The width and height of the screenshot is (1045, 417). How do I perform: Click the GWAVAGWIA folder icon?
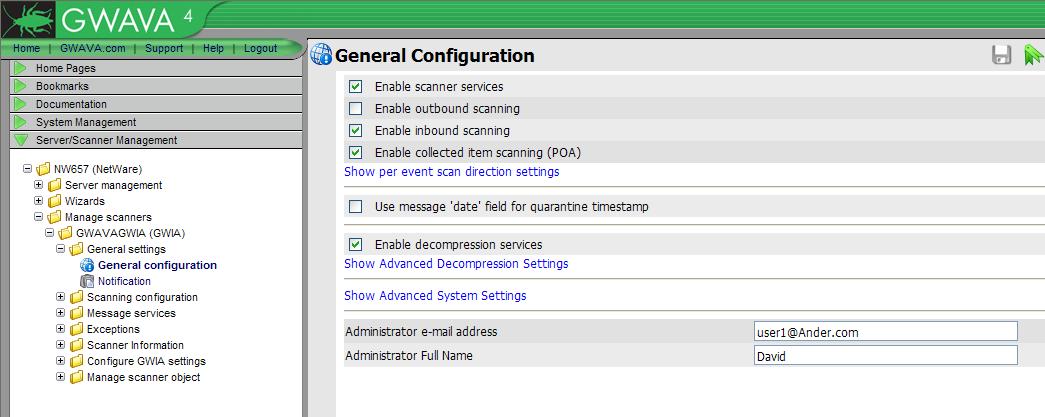click(65, 233)
